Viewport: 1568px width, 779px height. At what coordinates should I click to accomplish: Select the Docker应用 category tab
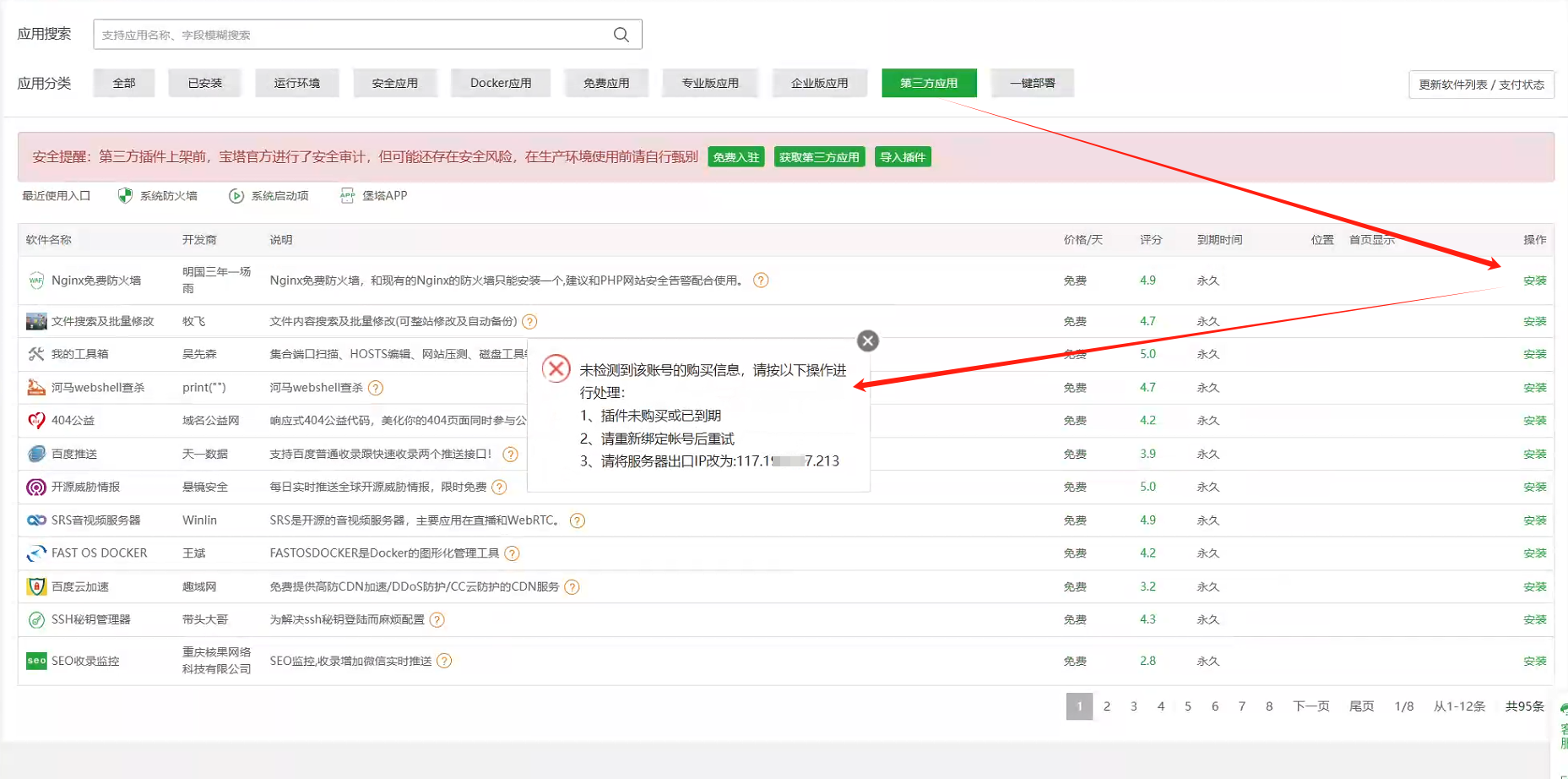point(501,83)
